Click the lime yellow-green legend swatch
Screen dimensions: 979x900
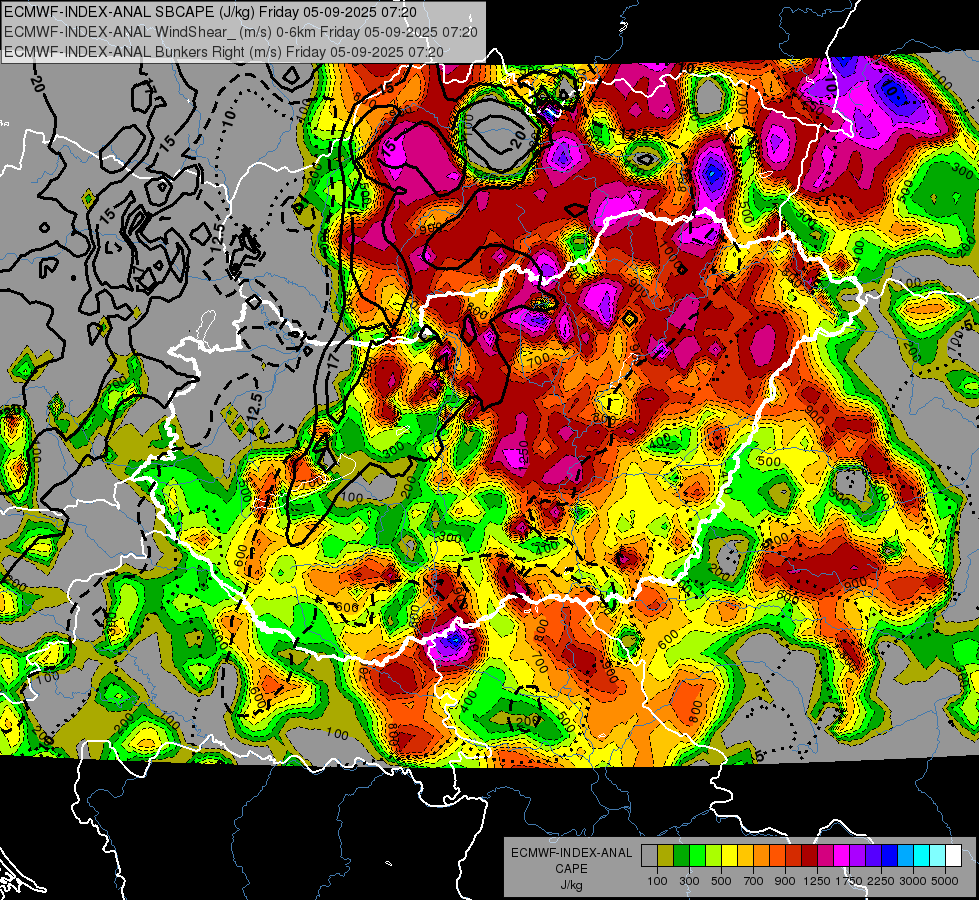click(x=714, y=855)
